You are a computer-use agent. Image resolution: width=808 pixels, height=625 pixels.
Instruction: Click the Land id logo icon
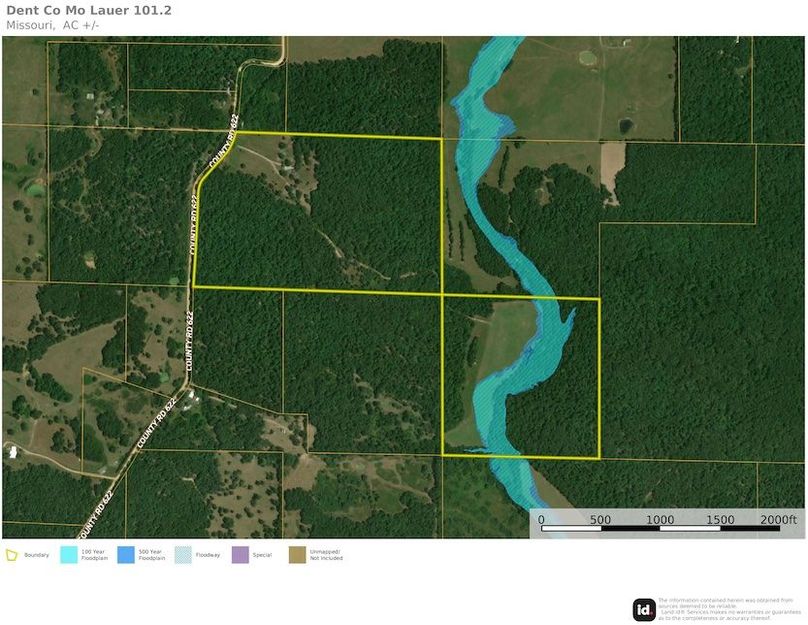click(644, 609)
